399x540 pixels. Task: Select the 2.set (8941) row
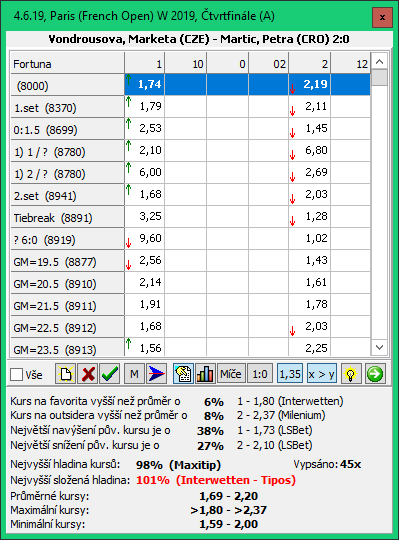(x=67, y=196)
